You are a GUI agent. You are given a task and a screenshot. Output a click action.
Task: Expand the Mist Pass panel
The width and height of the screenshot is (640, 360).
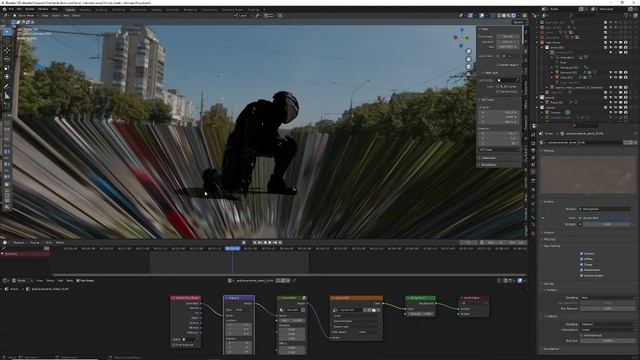pyautogui.click(x=550, y=239)
